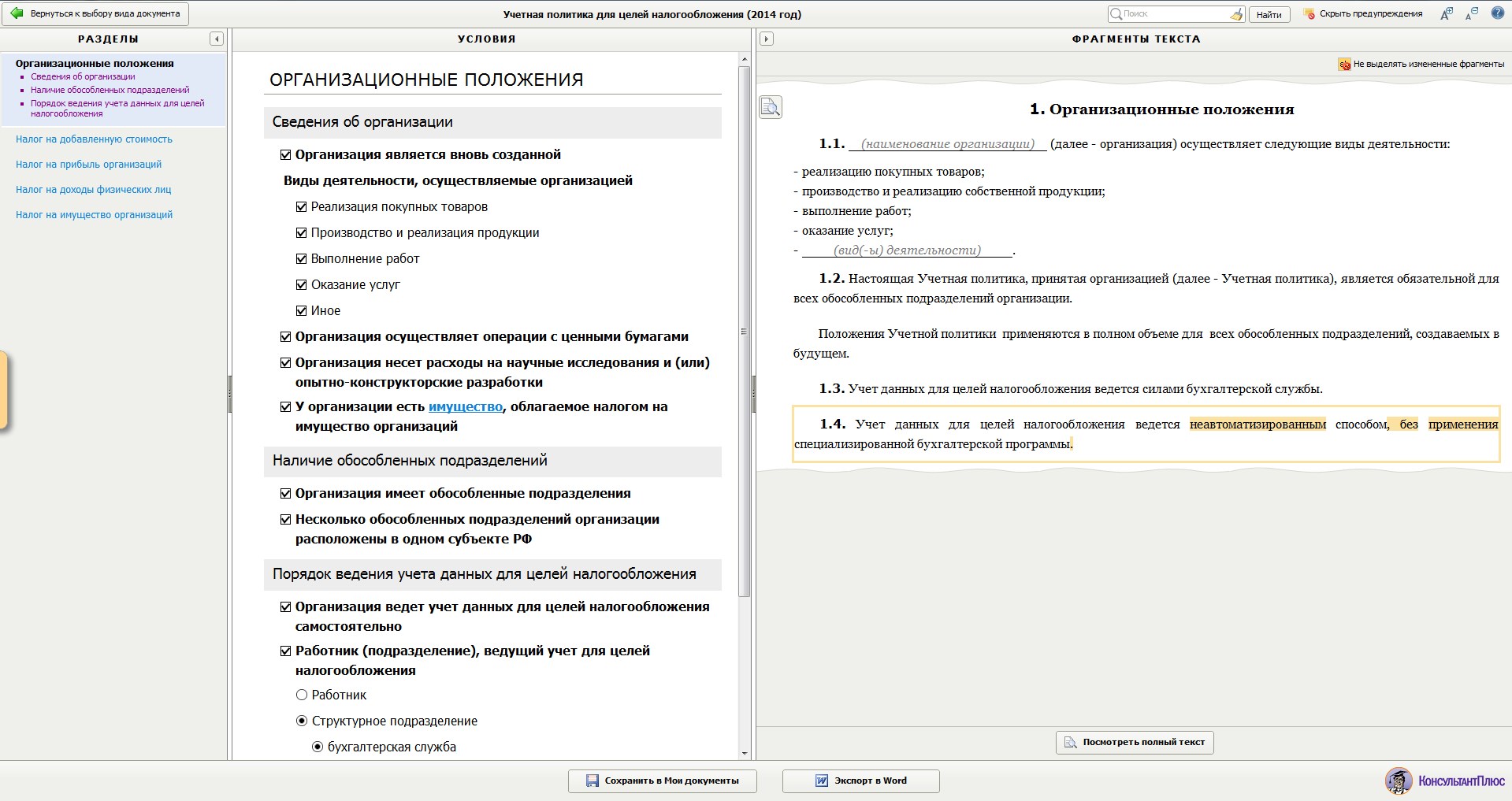Increase the text font size
This screenshot has height=801, width=1512.
[x=1446, y=13]
